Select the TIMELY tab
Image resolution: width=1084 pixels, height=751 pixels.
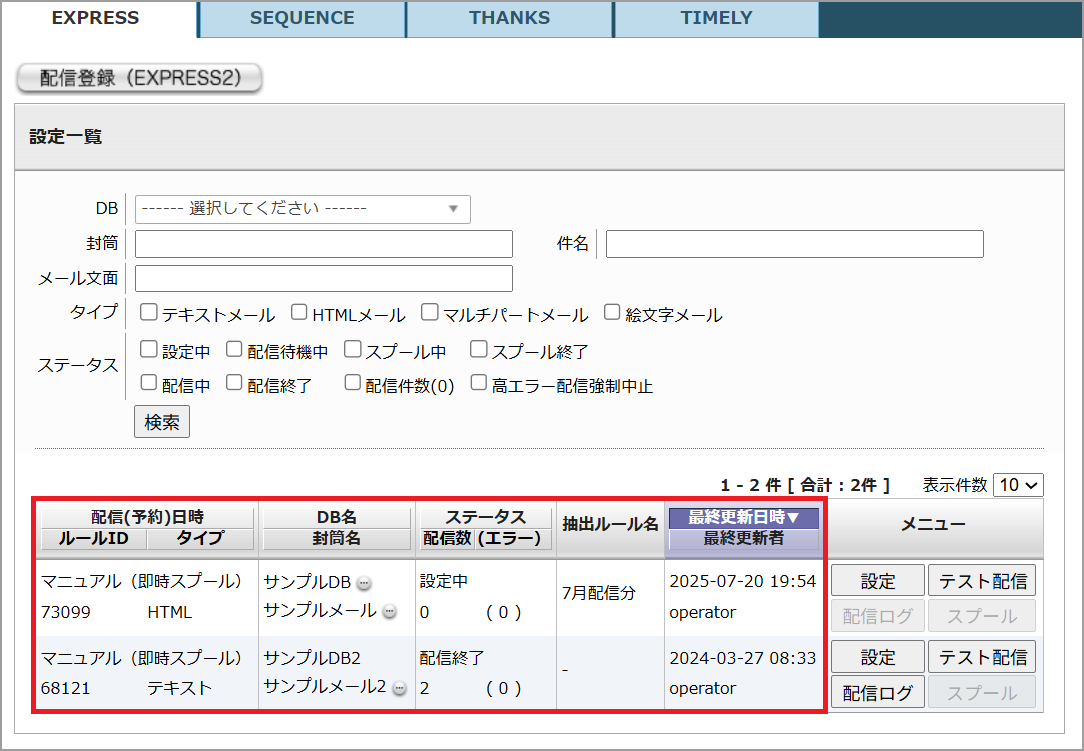(716, 18)
